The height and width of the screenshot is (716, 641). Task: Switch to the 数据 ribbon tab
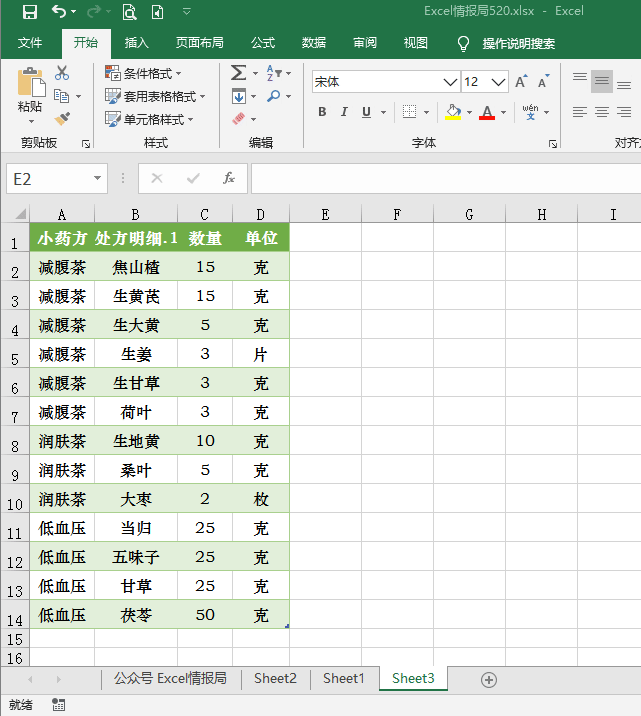pyautogui.click(x=314, y=43)
